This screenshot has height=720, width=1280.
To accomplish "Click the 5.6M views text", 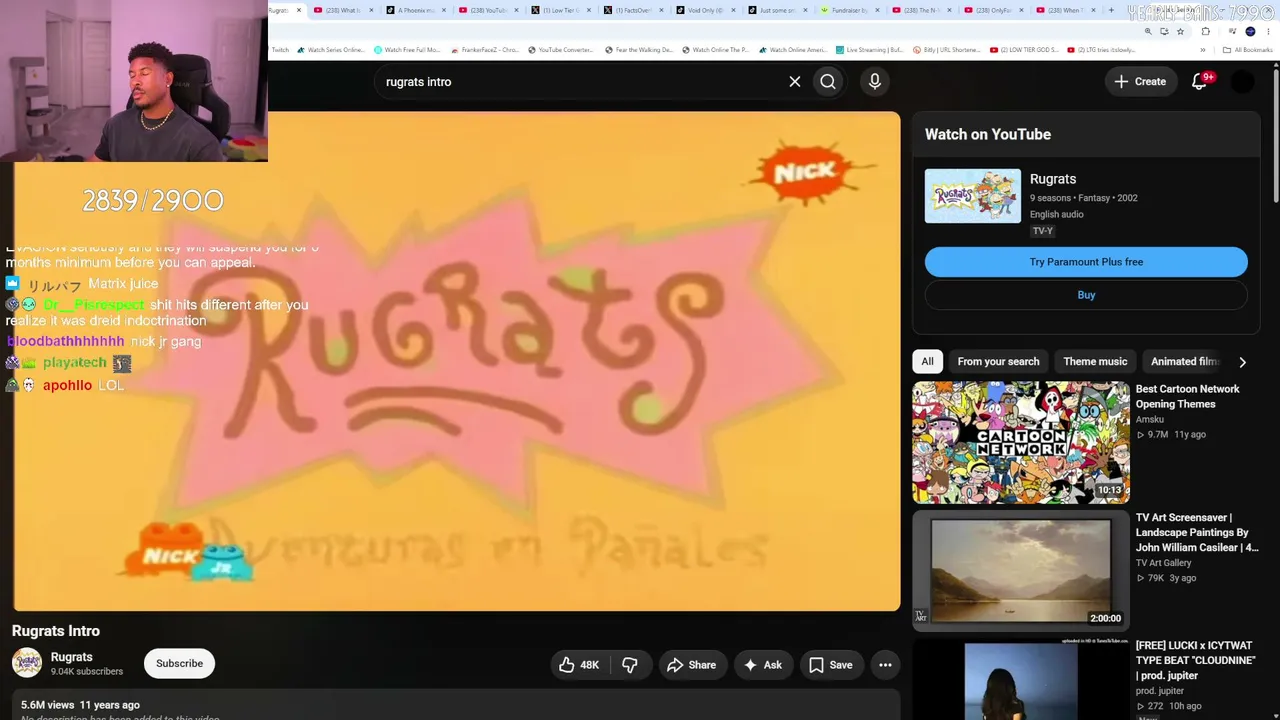I will point(48,705).
